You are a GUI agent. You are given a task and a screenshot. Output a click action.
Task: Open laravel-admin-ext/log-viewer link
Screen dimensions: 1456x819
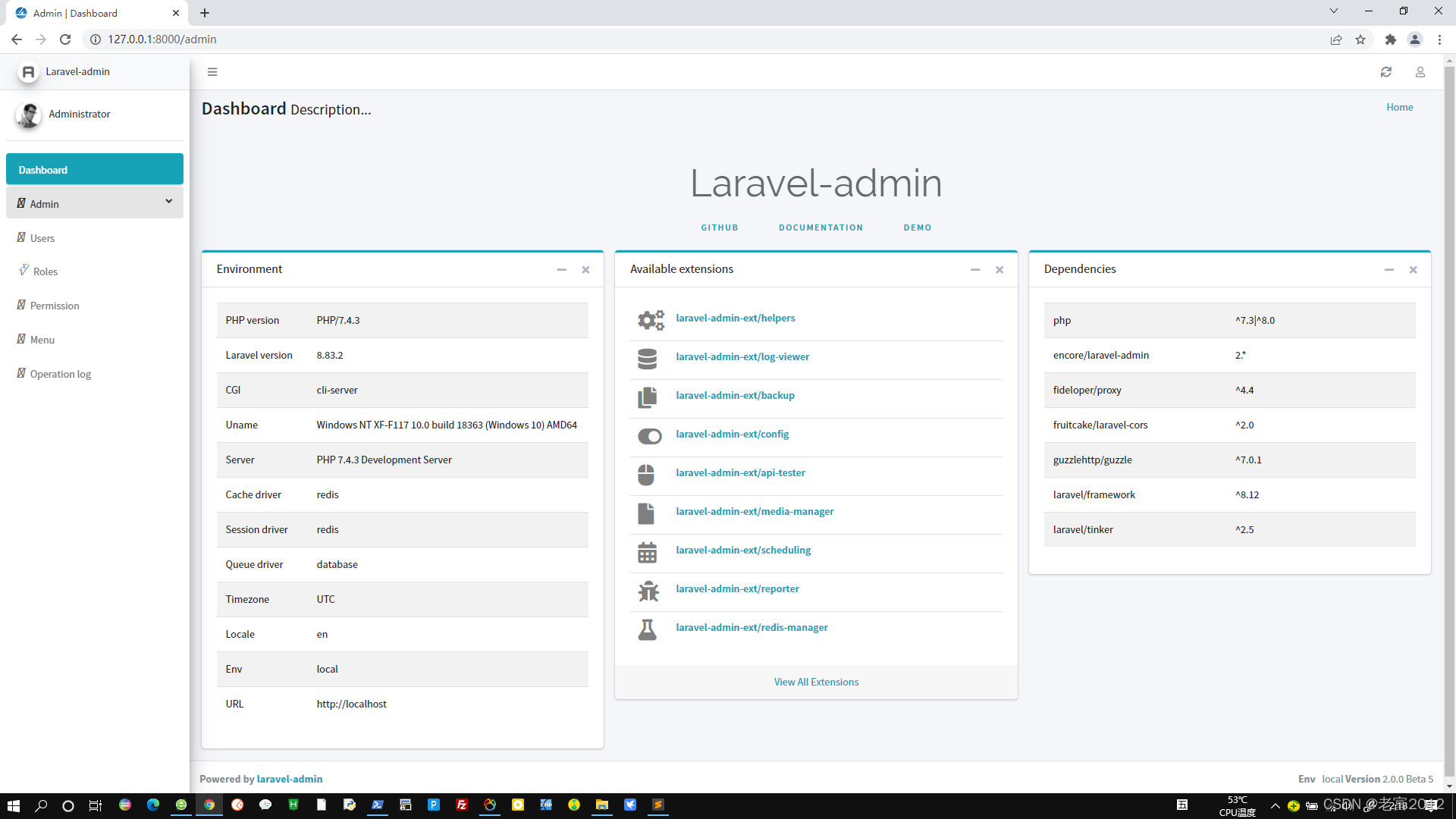coord(742,357)
